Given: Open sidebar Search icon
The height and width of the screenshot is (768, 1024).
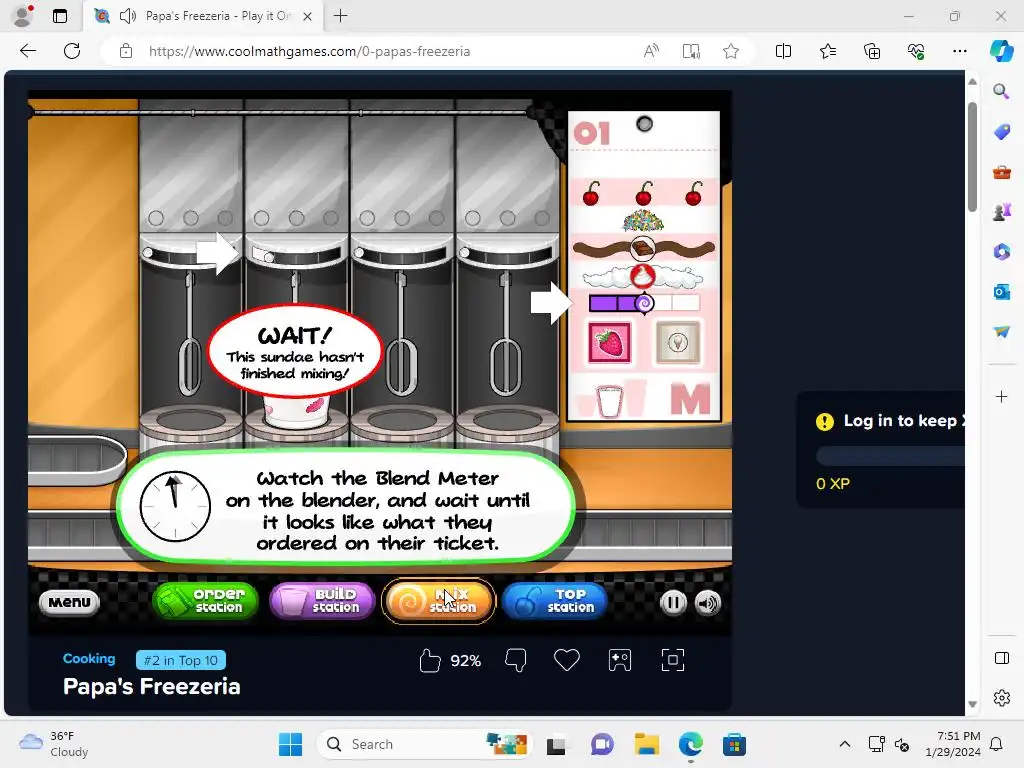Looking at the screenshot, I should tap(1001, 91).
